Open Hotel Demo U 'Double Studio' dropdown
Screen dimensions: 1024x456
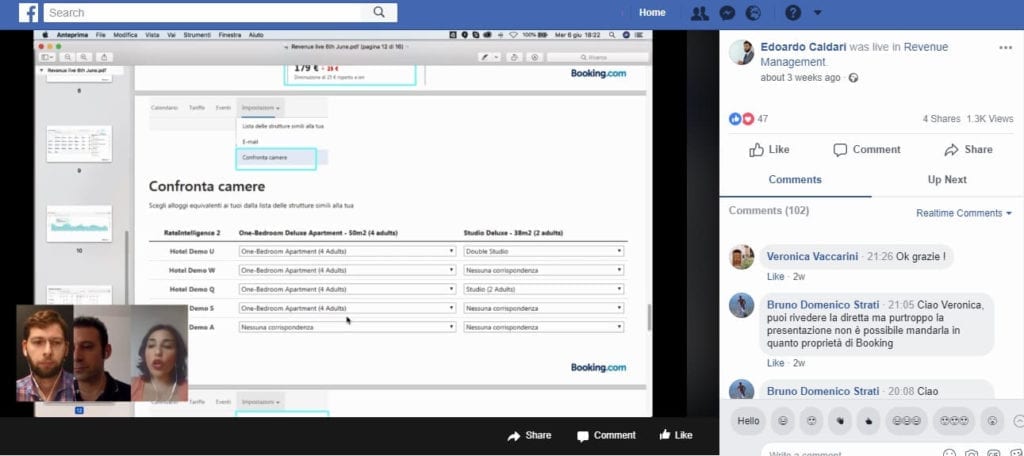pos(543,251)
